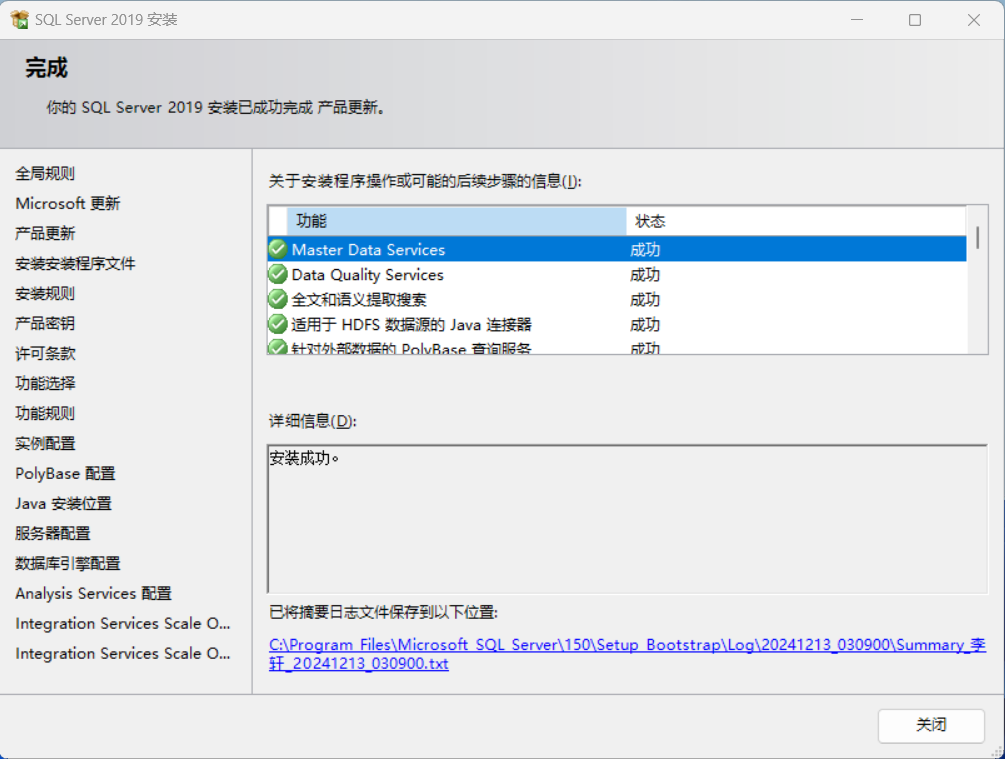
Task: Click the checkmark icon for the HDFS Java 连接器
Action: [x=277, y=323]
